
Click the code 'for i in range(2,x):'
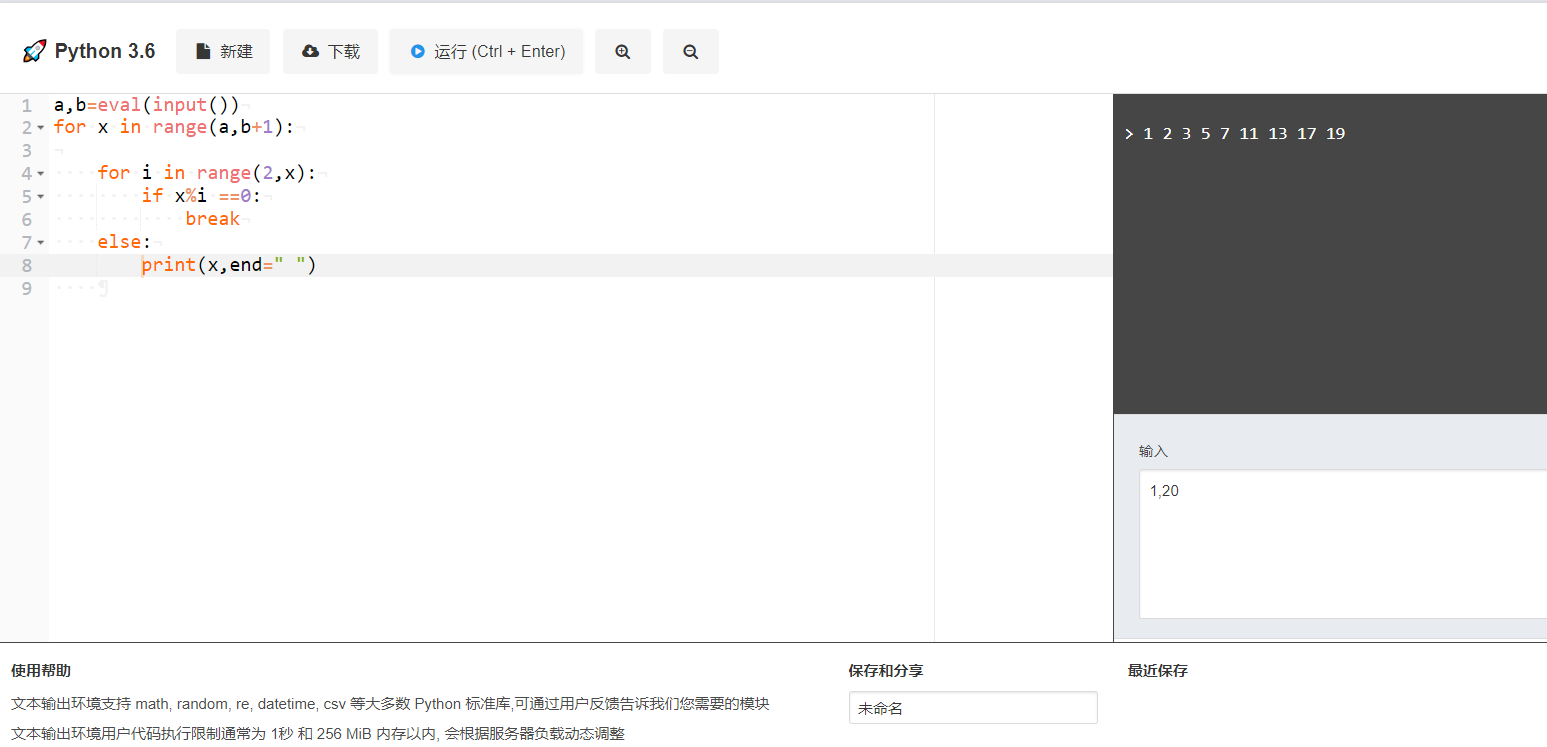(x=207, y=173)
